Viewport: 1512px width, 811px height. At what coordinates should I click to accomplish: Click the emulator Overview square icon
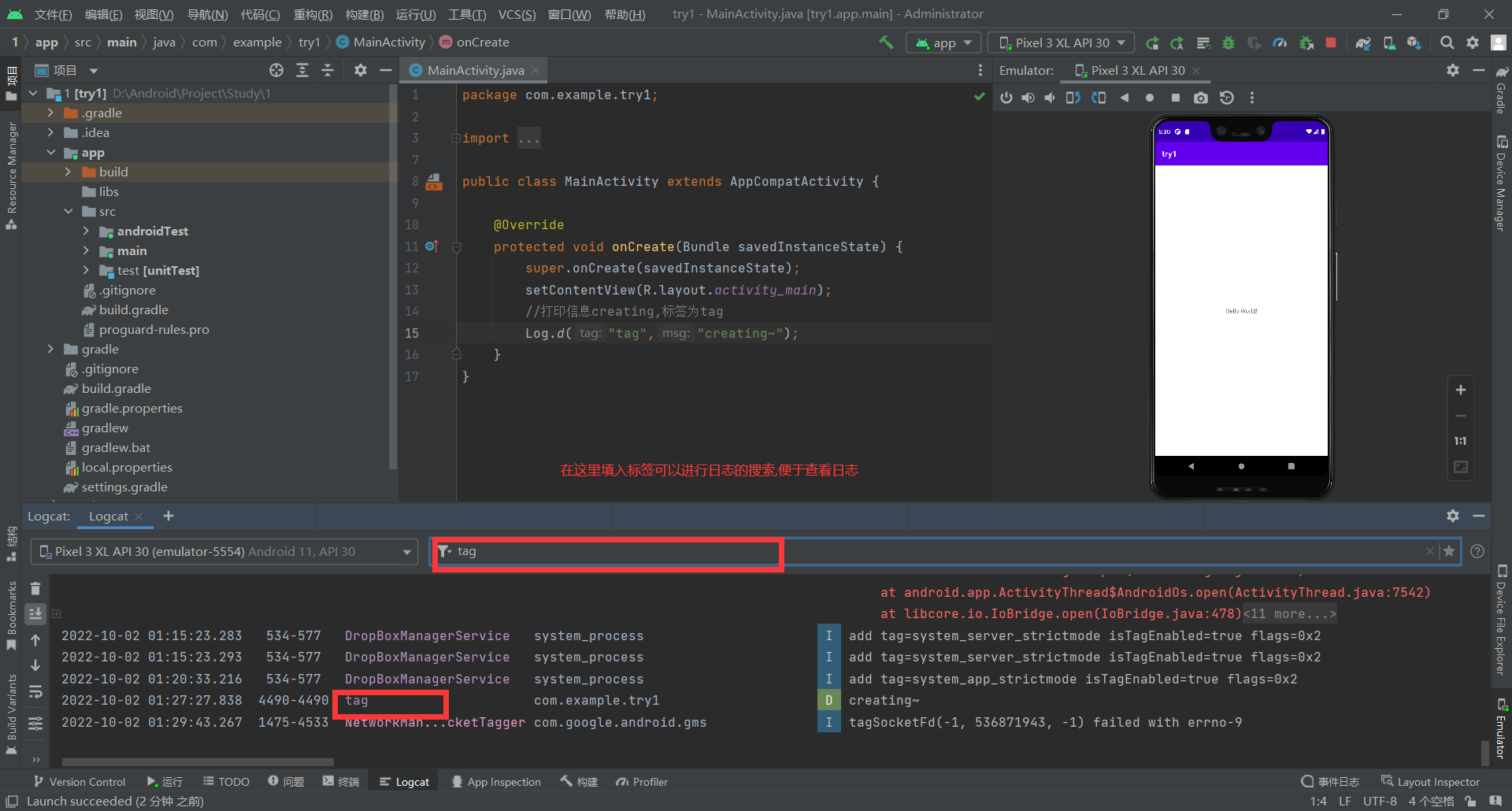pos(1175,98)
